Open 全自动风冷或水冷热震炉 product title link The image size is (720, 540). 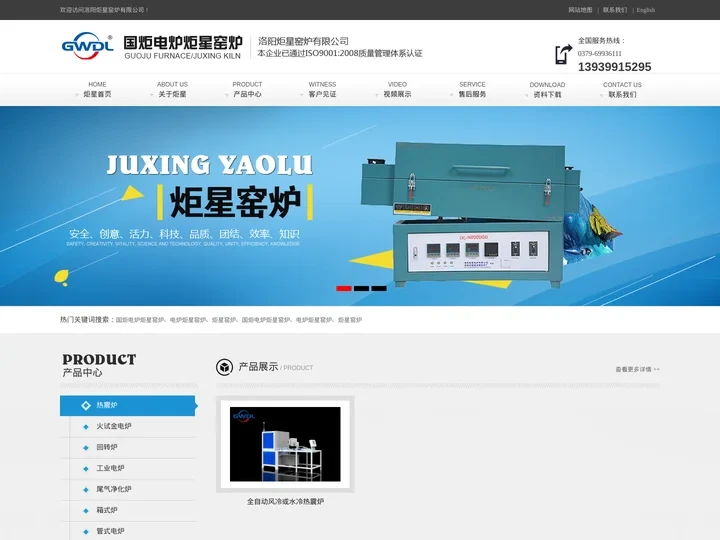pos(285,501)
